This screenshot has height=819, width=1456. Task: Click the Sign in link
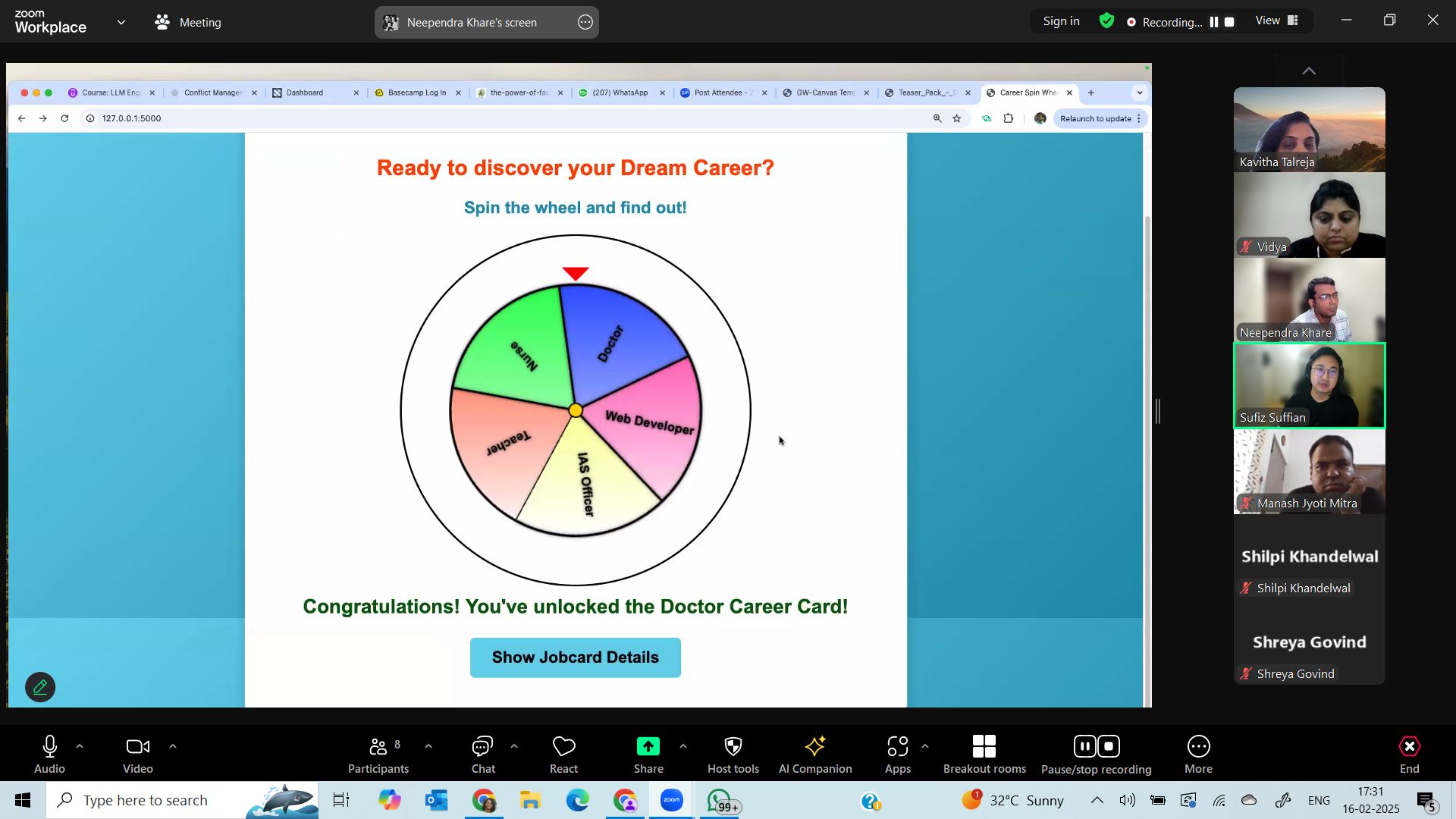coord(1061,21)
